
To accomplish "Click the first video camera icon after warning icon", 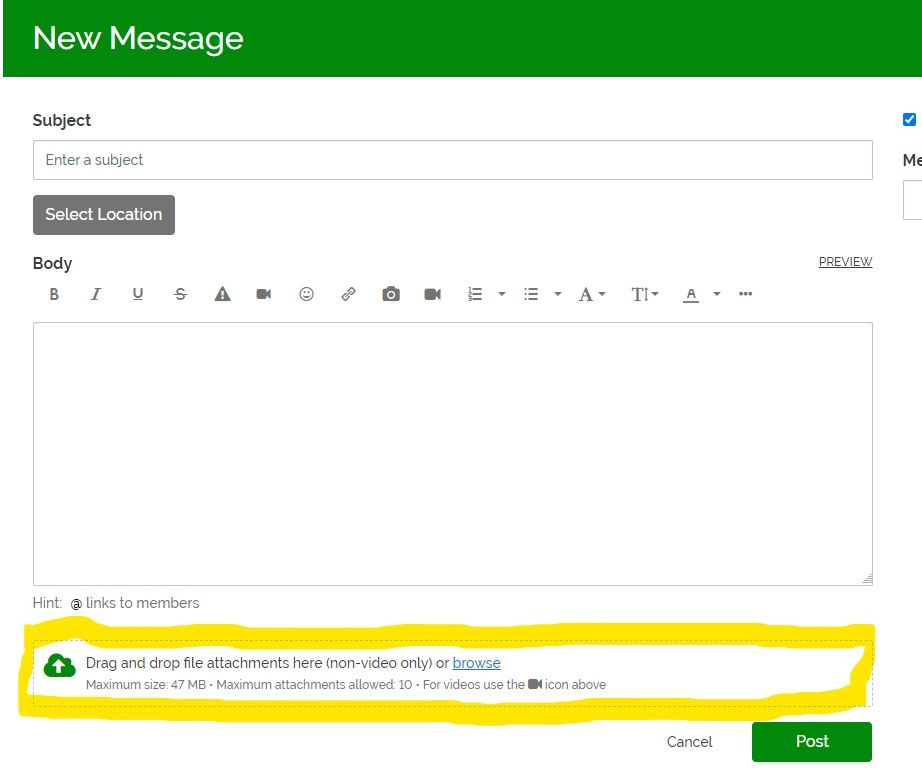I will [264, 294].
